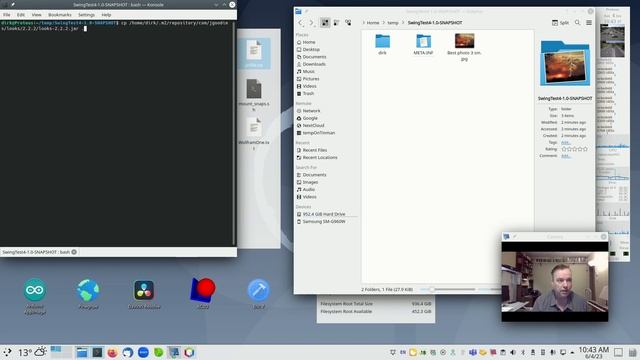Click temp in Dolphin breadcrumb path
Viewport: 640px width, 360px height.
tap(393, 23)
